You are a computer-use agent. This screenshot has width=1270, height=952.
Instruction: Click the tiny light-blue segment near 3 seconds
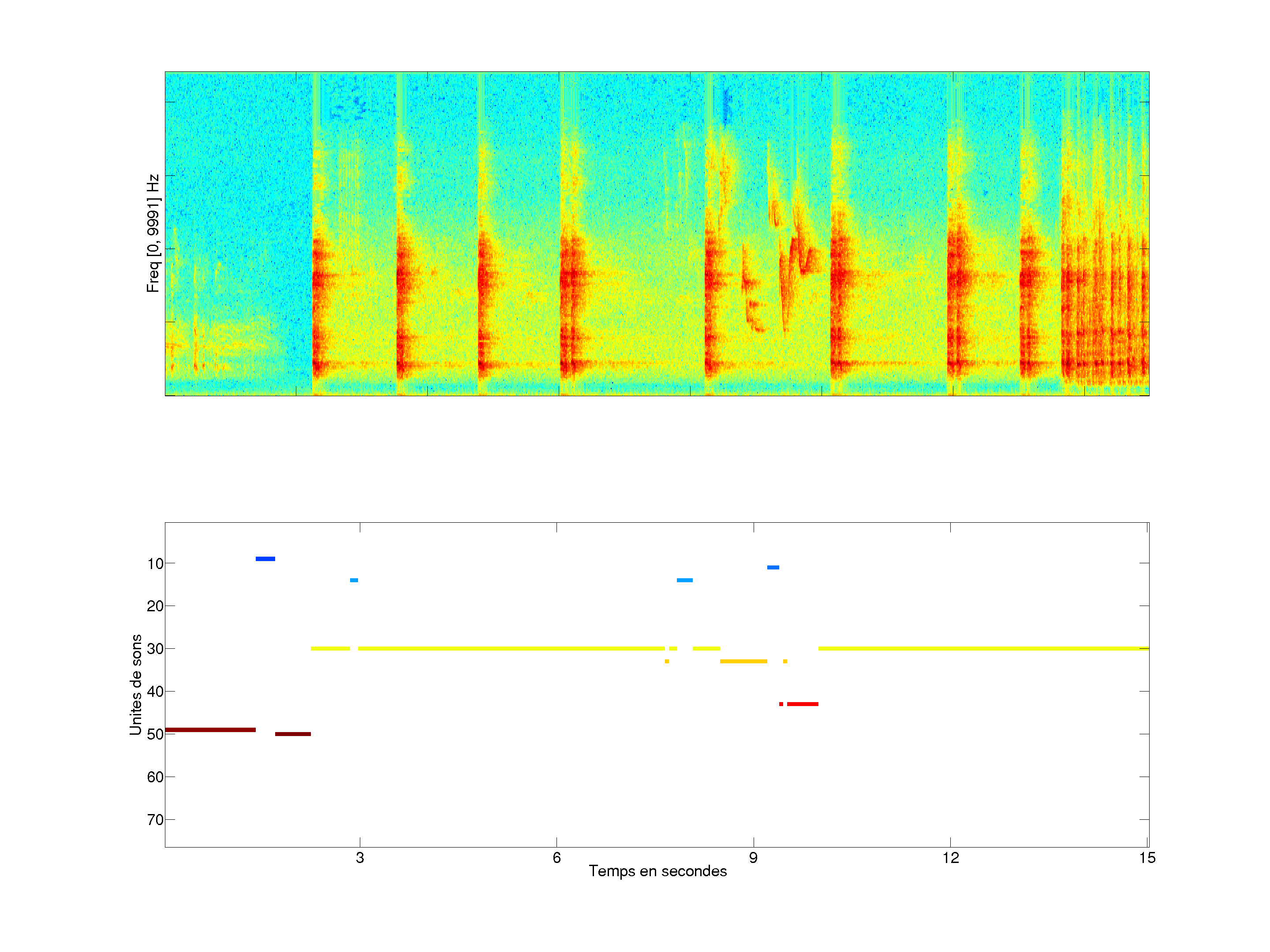[354, 580]
